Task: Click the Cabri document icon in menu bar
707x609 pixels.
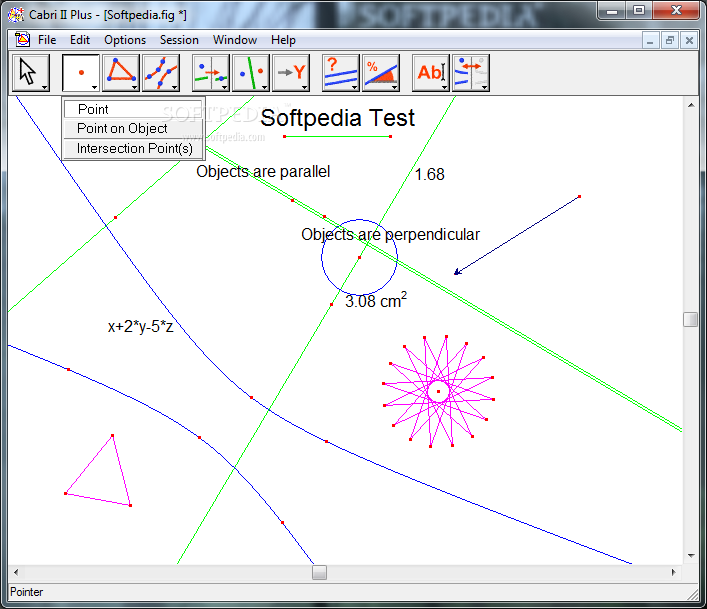Action: [x=22, y=40]
